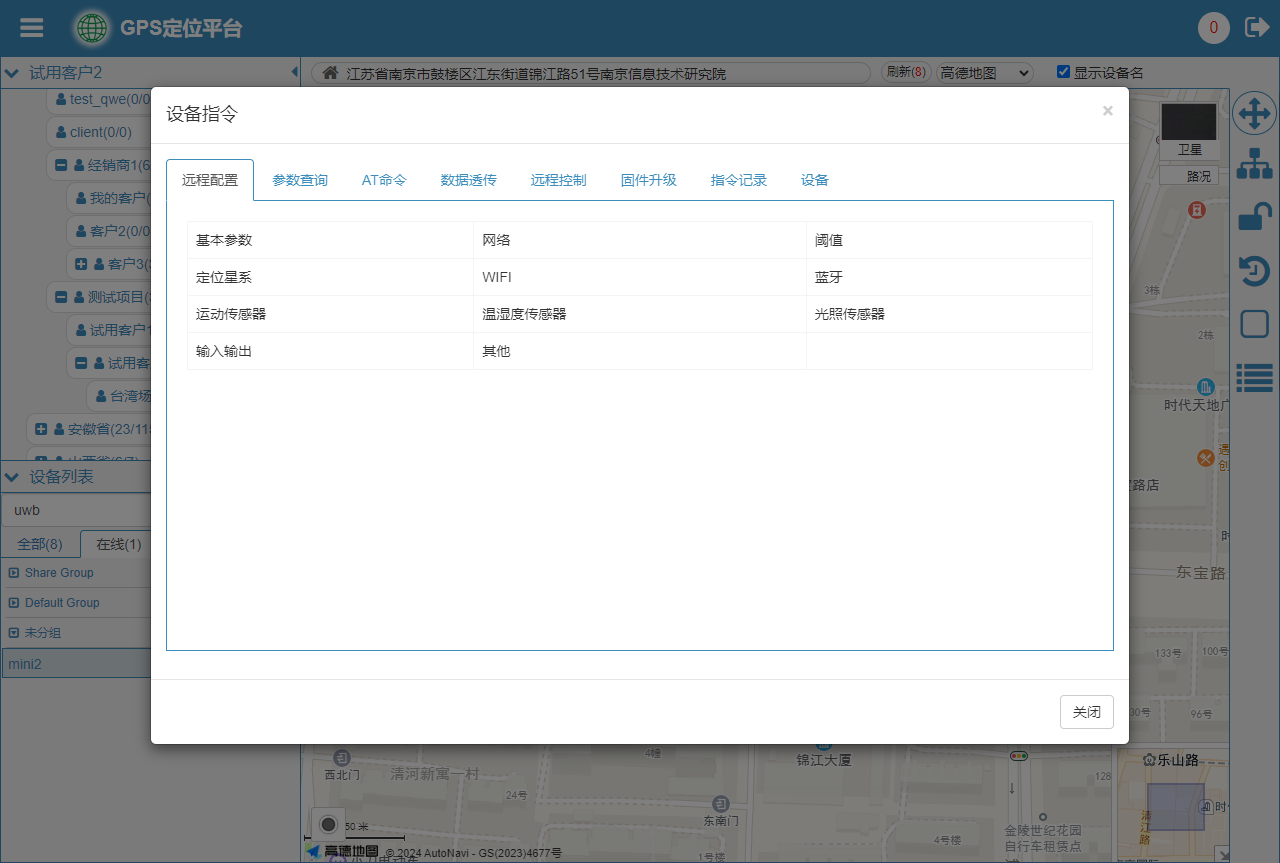1280x863 pixels.
Task: Open the hamburger menu icon
Action: pyautogui.click(x=32, y=28)
